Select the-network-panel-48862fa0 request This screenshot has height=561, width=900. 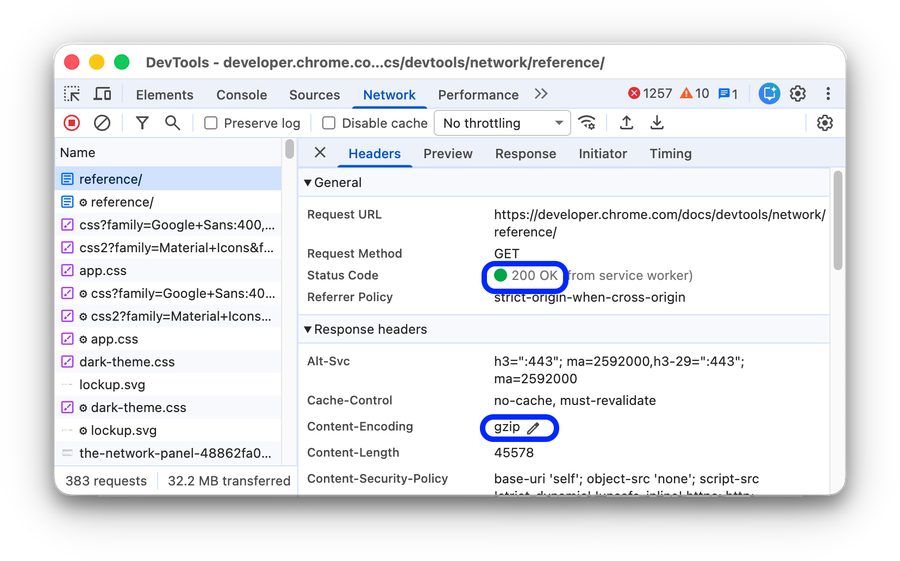coord(168,453)
